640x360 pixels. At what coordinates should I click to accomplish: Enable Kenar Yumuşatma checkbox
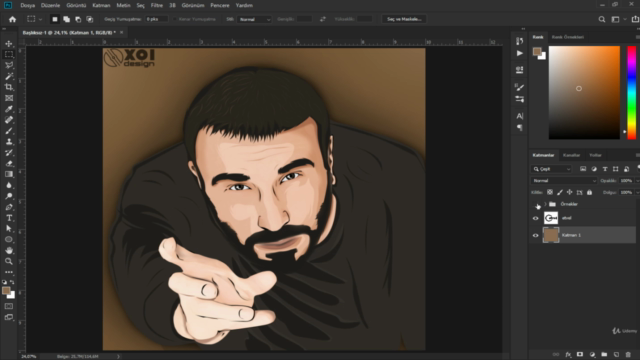175,19
